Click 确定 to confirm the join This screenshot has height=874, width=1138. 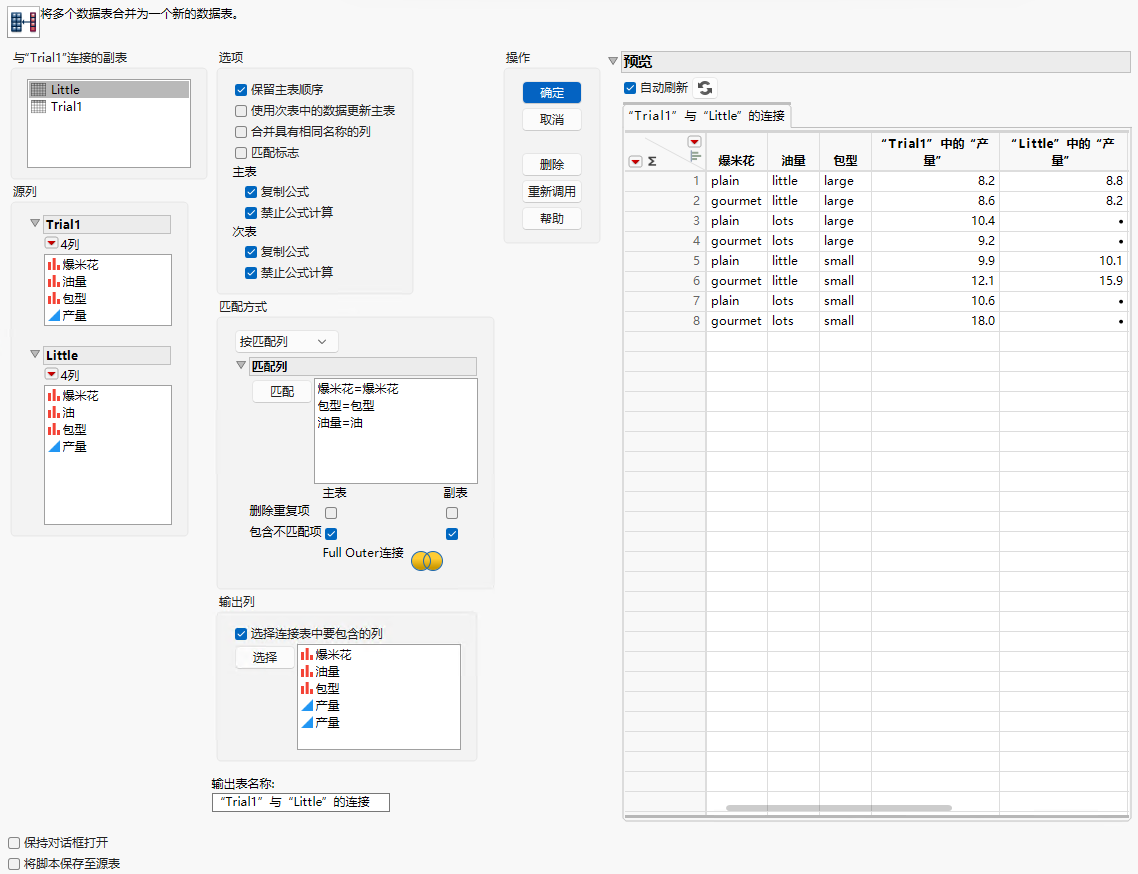[552, 93]
